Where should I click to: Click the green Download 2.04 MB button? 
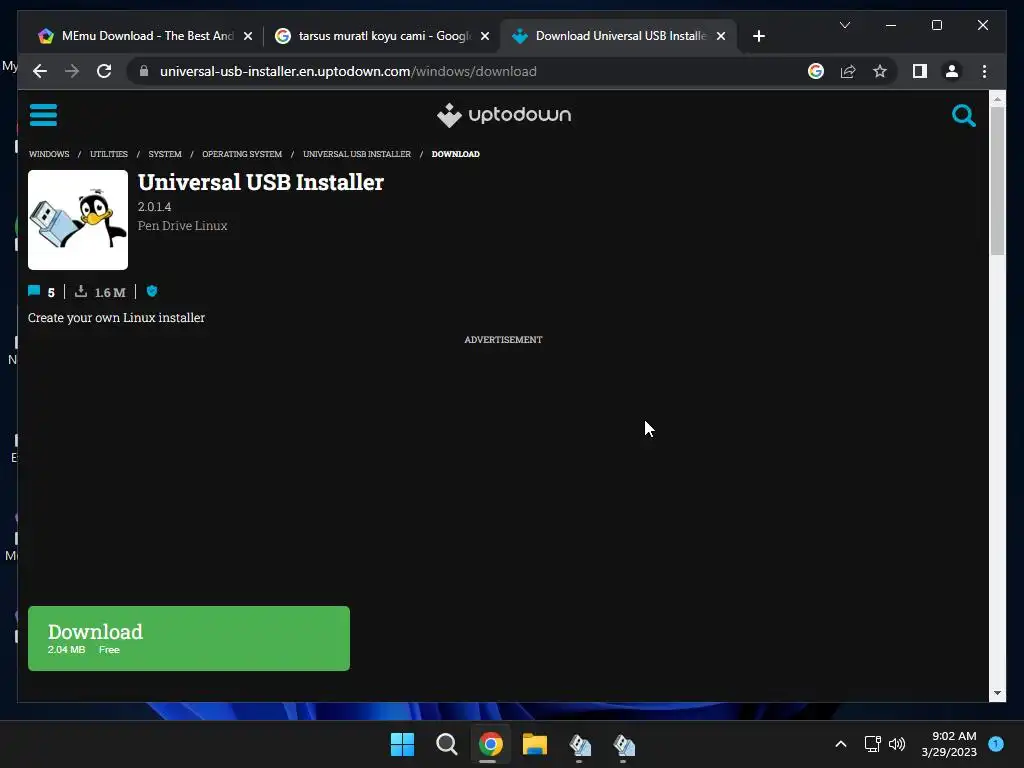tap(189, 638)
